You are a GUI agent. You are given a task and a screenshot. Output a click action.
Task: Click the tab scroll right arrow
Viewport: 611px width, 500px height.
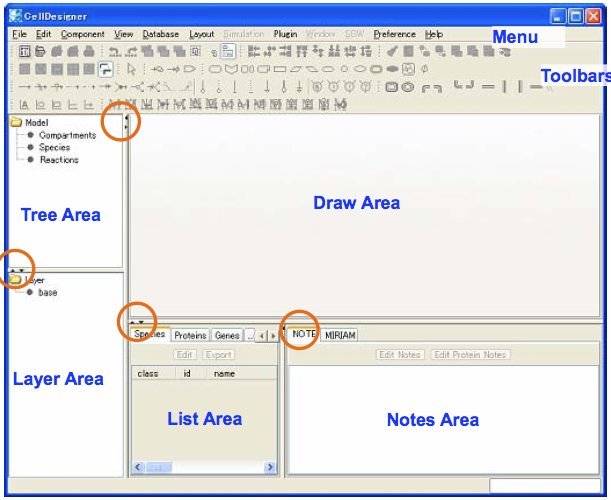coord(273,336)
